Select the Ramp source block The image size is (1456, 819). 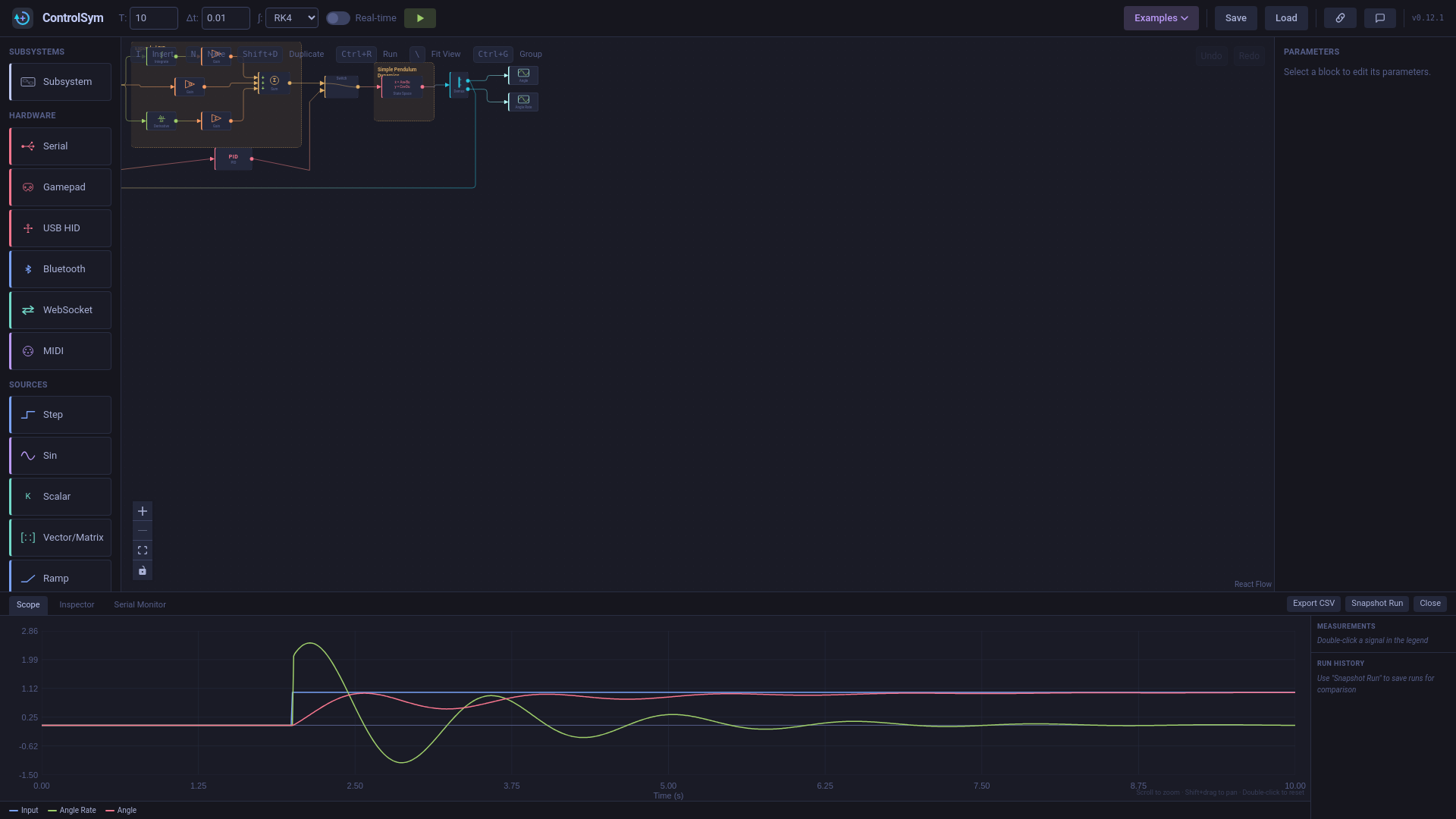[61, 576]
